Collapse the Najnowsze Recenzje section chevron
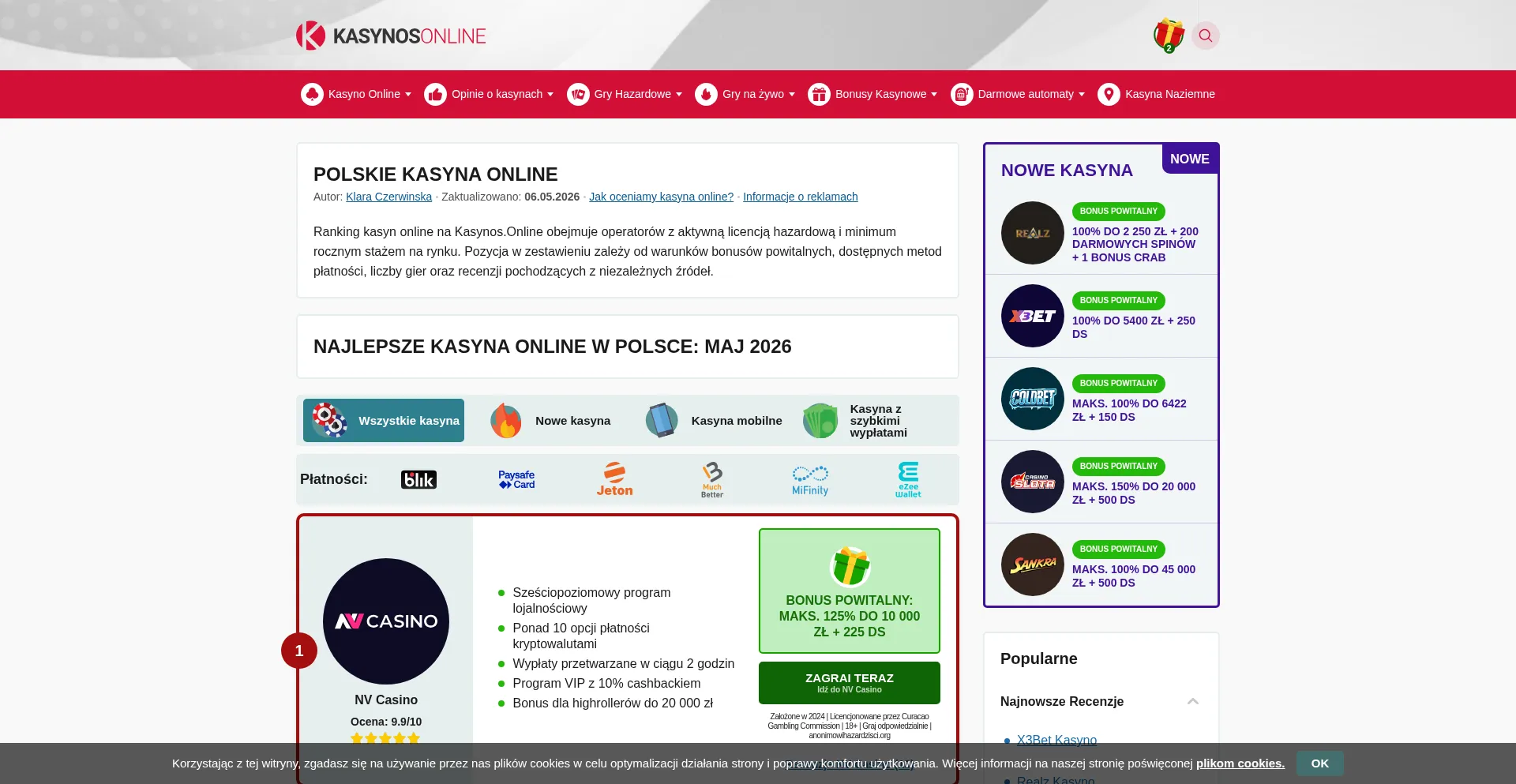Image resolution: width=1516 pixels, height=784 pixels. [x=1193, y=701]
